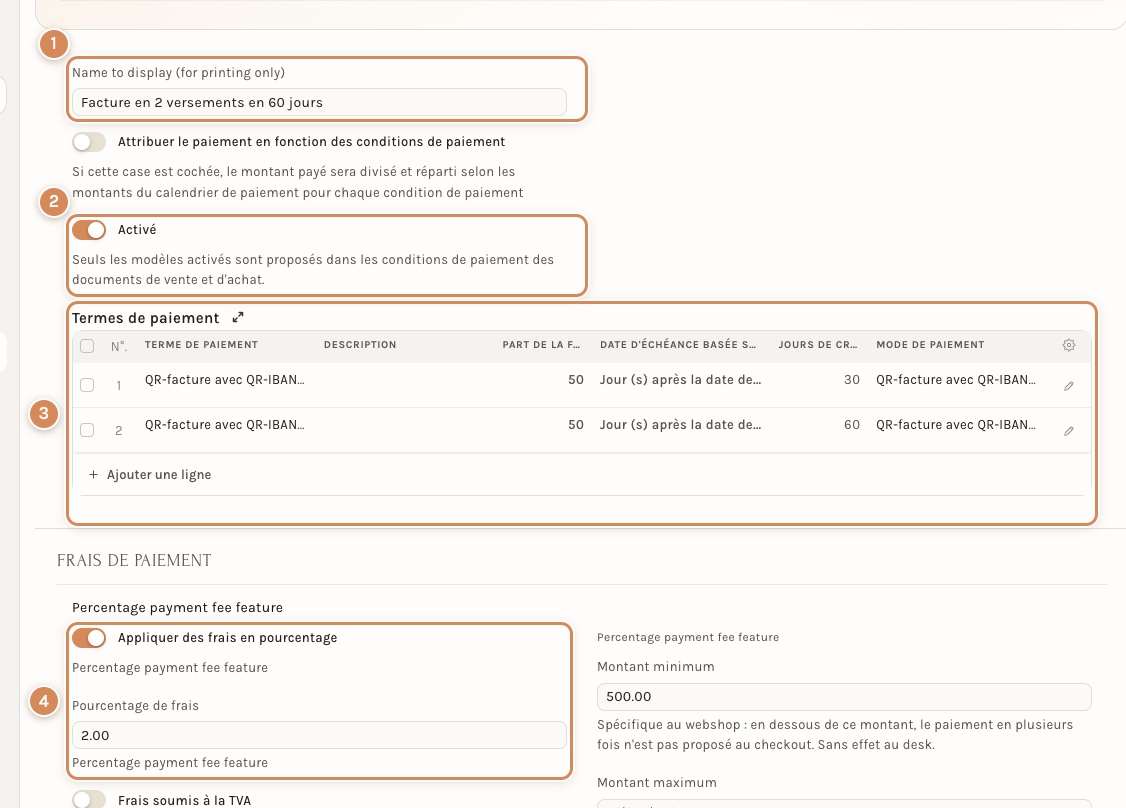Sort by Terme de paiement column header

click(201, 345)
